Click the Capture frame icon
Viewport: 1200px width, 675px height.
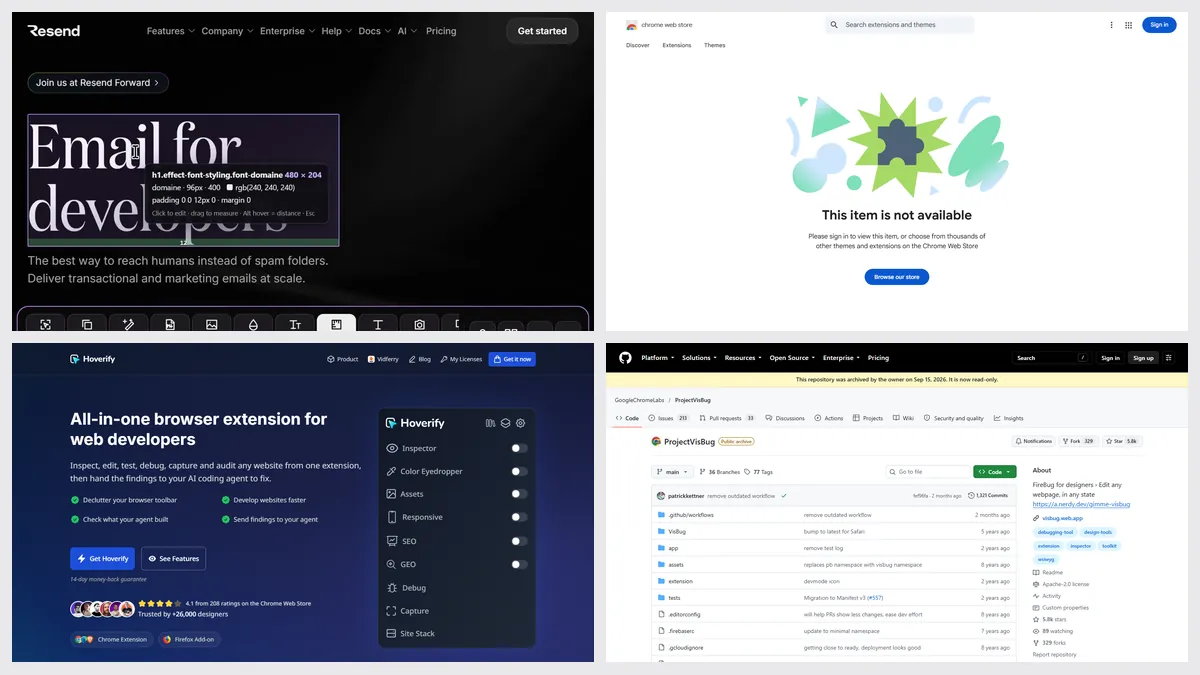(392, 611)
